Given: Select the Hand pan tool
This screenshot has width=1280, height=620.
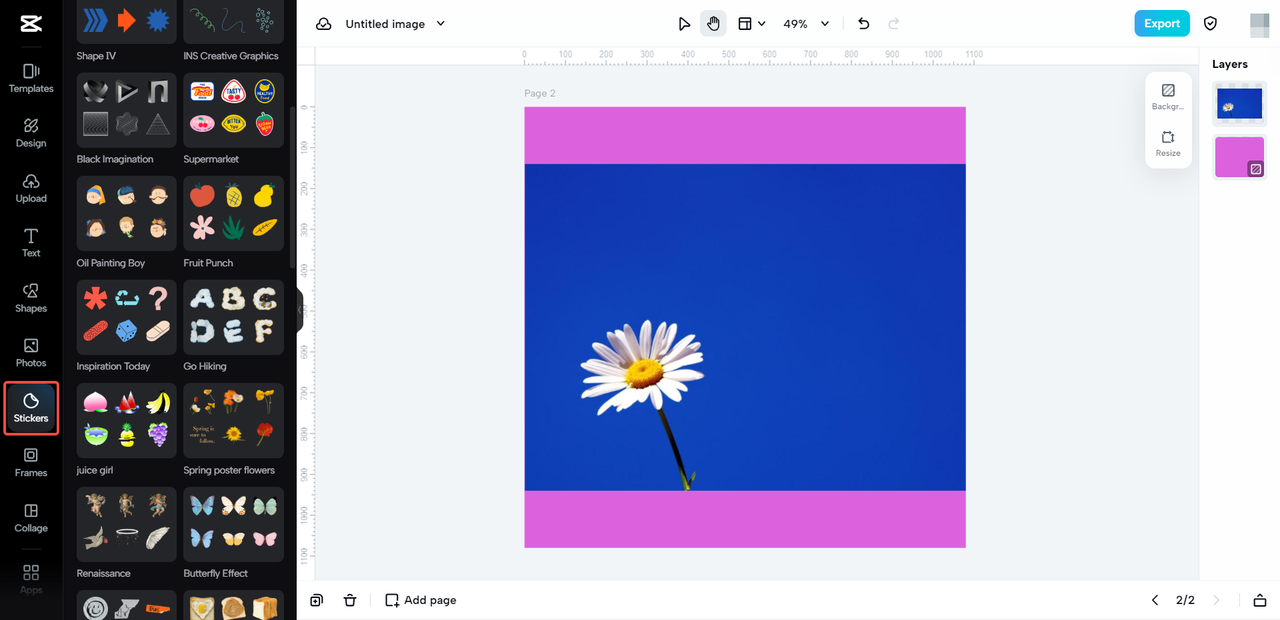Looking at the screenshot, I should click(714, 24).
